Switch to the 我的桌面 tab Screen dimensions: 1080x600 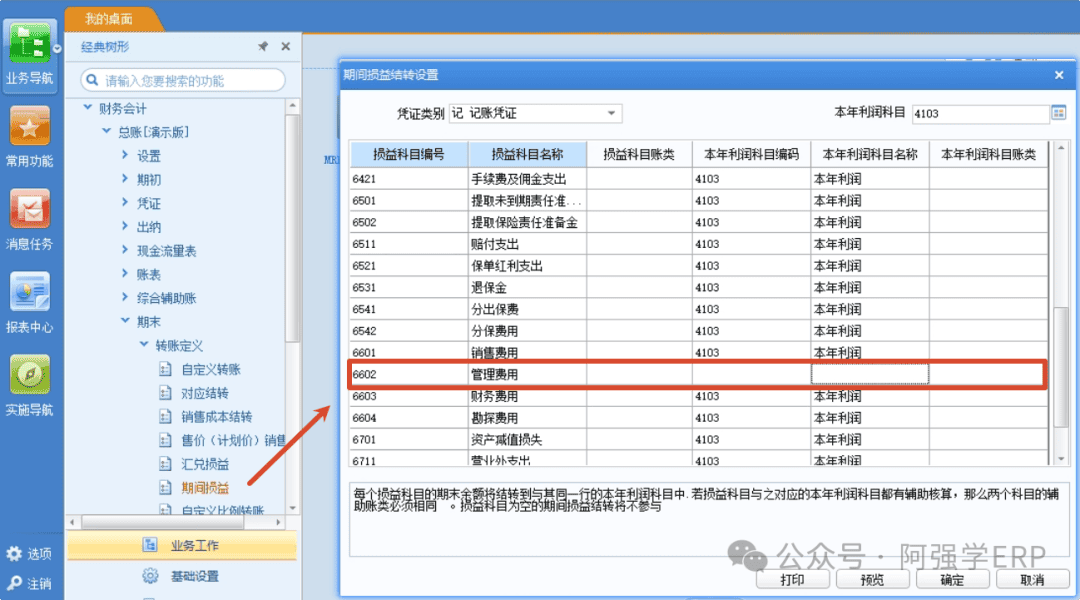tap(109, 19)
